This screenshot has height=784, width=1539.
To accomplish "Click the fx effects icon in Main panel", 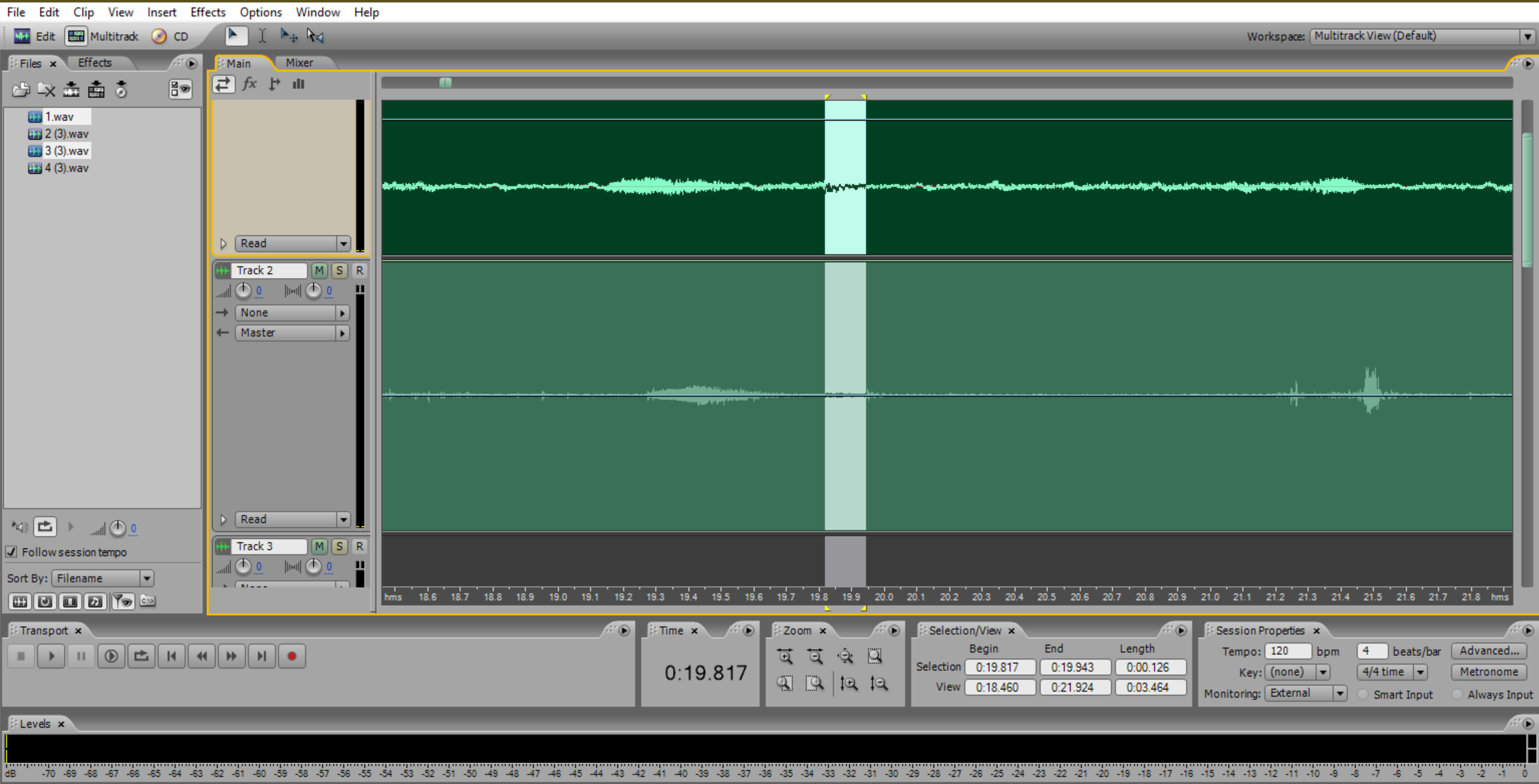I will point(249,84).
